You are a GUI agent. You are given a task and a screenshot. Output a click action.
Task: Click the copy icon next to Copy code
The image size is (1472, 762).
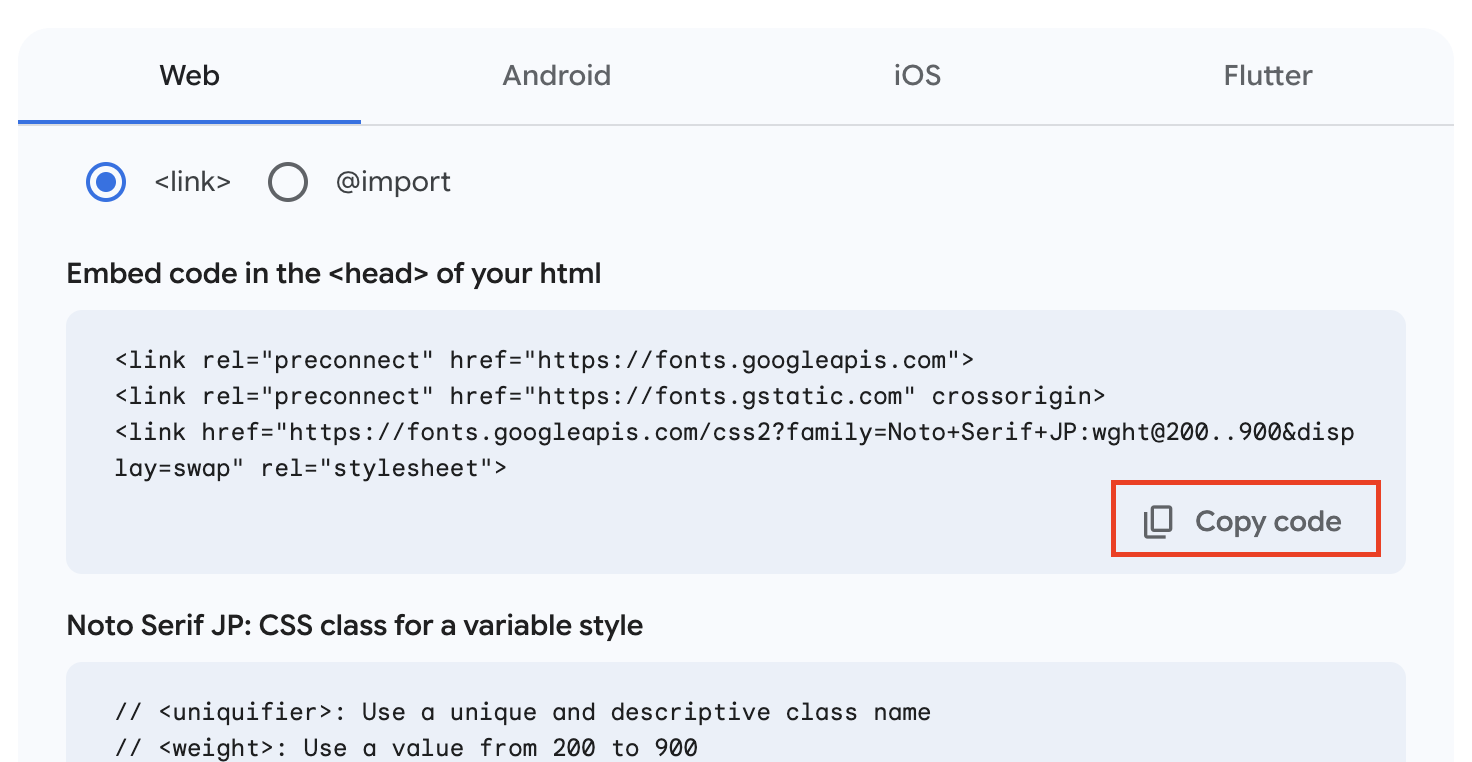pyautogui.click(x=1158, y=522)
